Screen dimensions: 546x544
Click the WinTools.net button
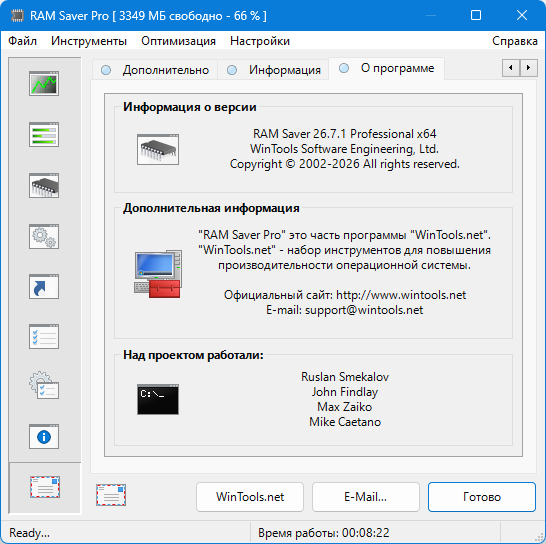(x=250, y=497)
